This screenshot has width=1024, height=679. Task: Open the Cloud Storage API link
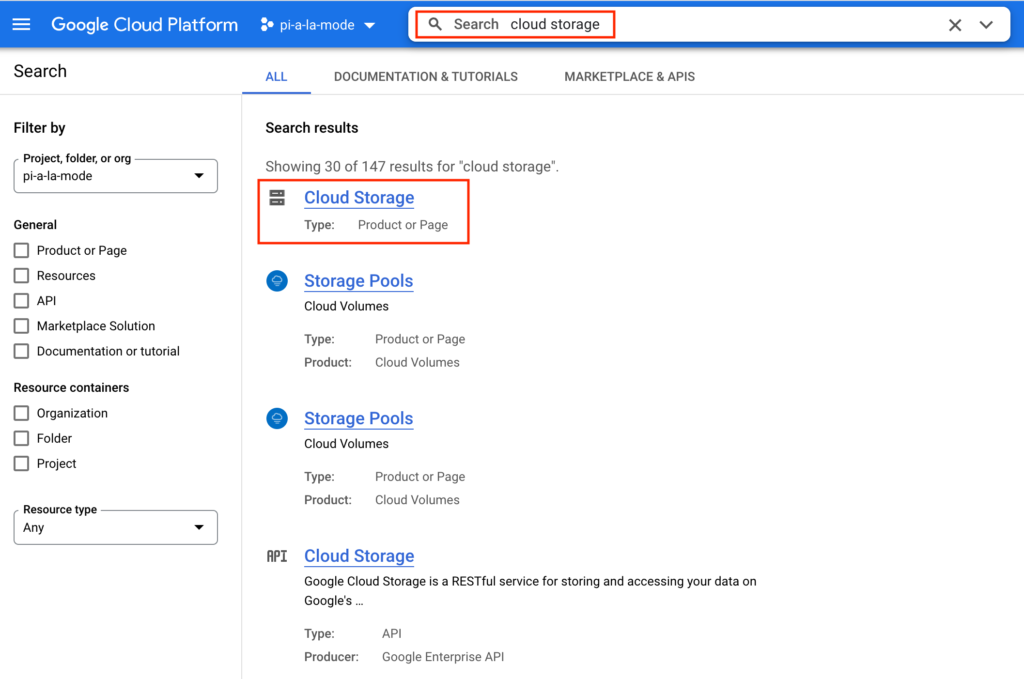359,556
